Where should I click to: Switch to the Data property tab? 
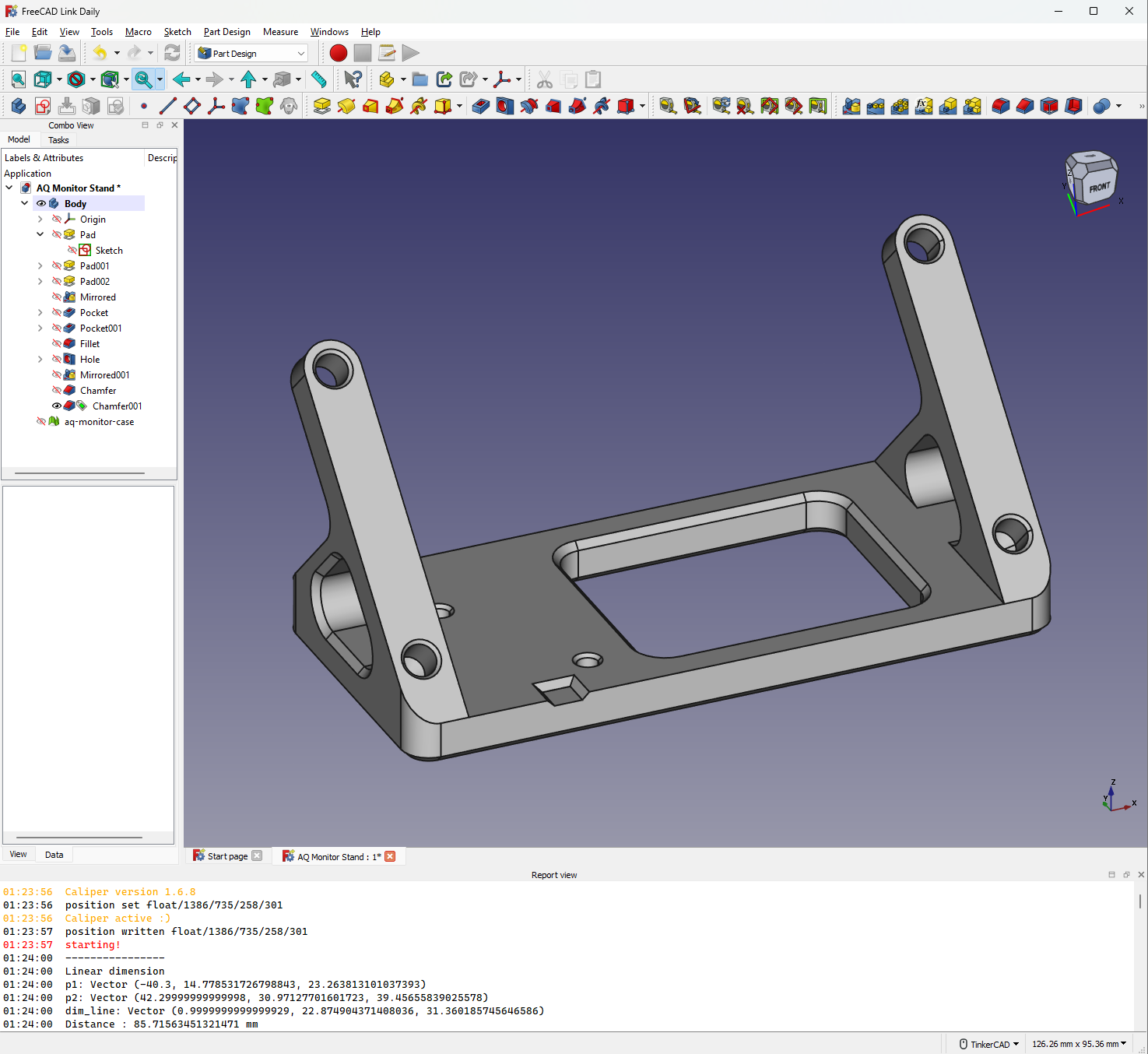[x=54, y=855]
